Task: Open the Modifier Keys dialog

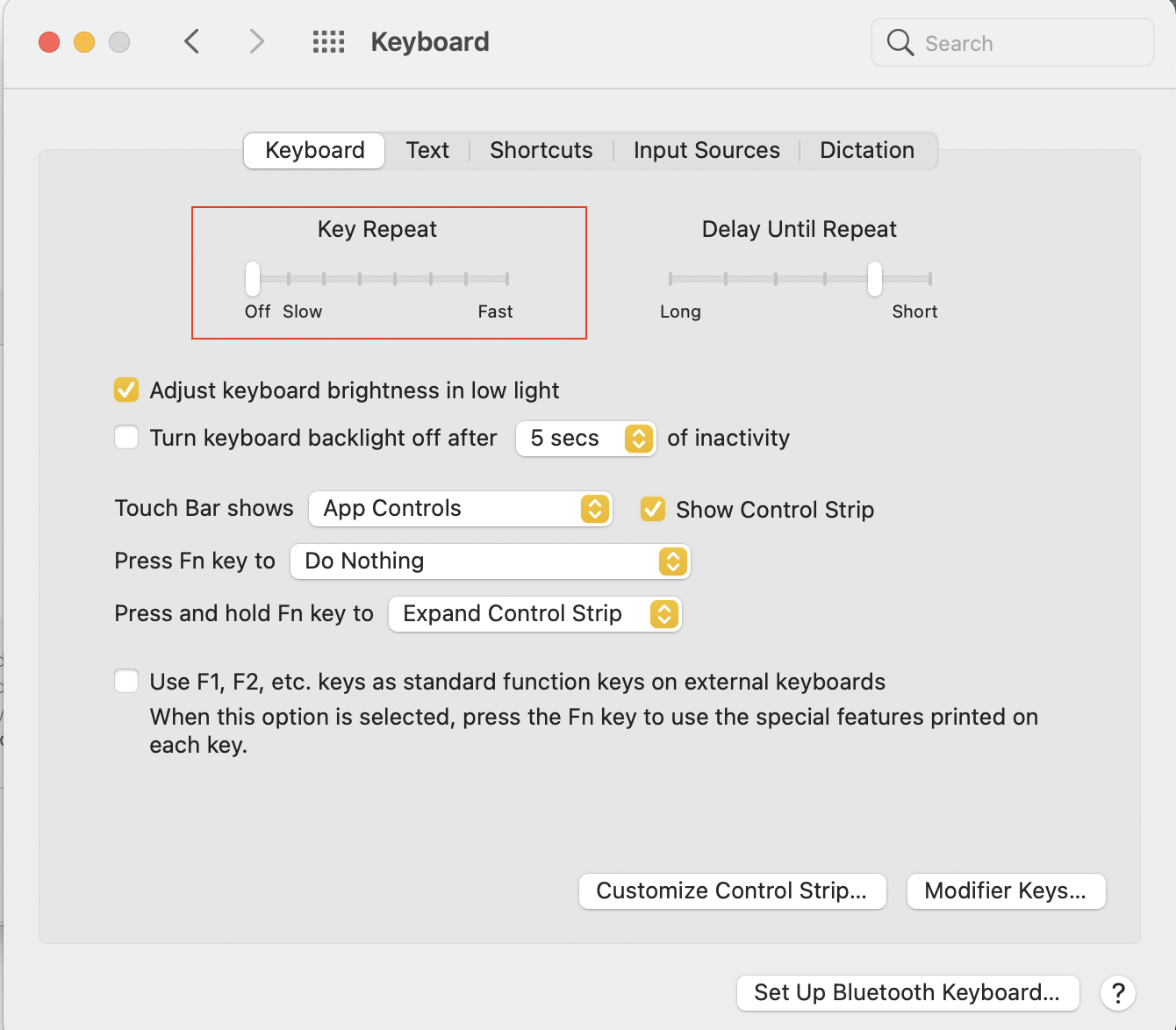Action: (1006, 891)
